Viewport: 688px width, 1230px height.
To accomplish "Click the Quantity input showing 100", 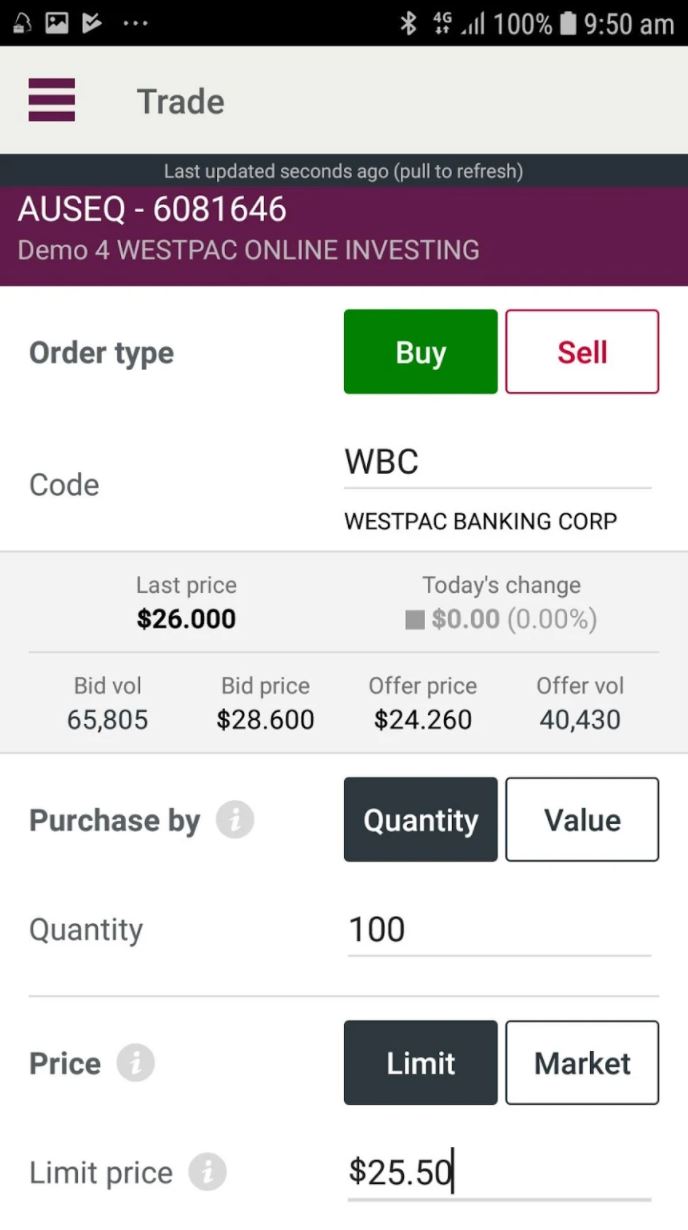I will click(x=497, y=929).
